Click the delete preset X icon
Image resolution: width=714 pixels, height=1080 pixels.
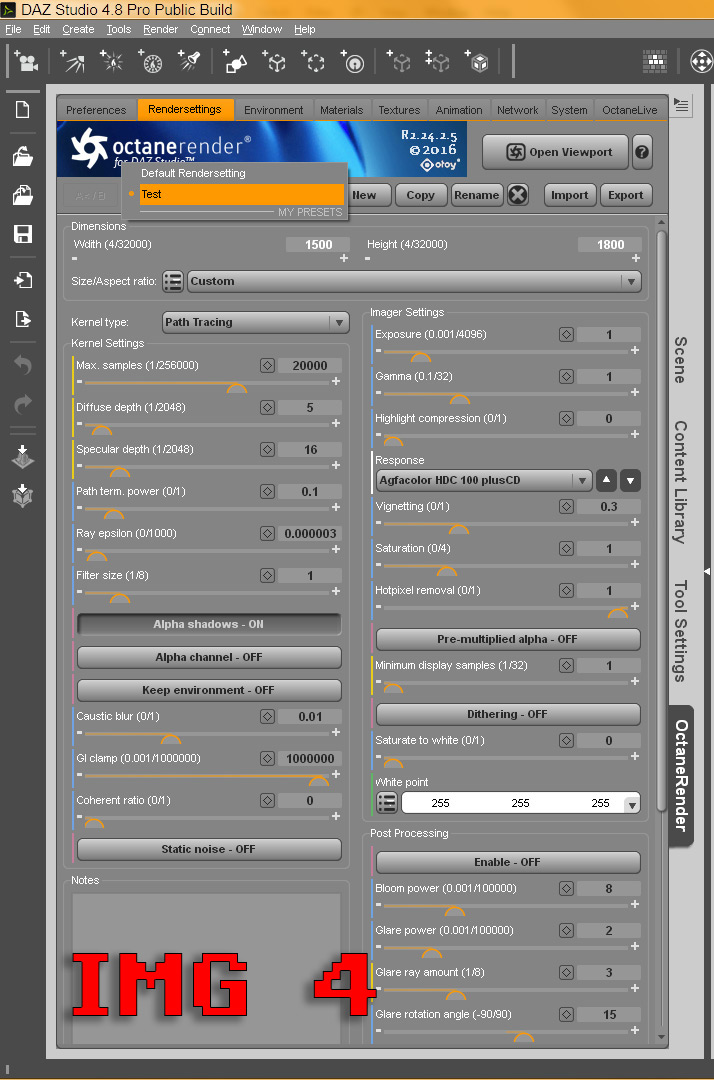coord(518,195)
